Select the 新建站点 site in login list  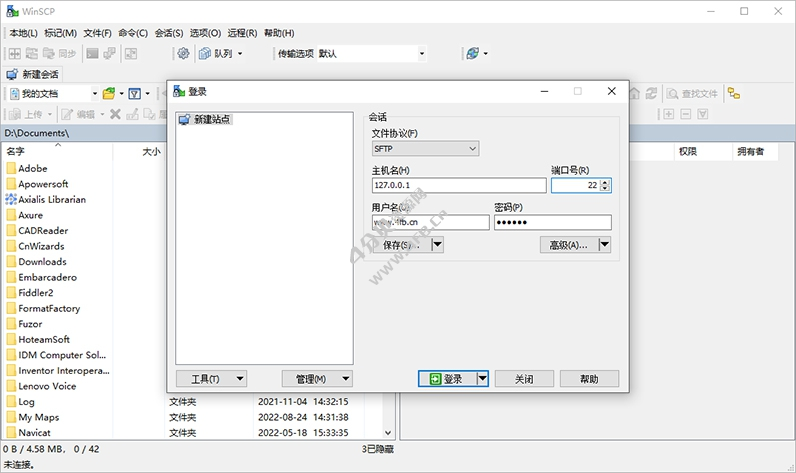tap(211, 120)
